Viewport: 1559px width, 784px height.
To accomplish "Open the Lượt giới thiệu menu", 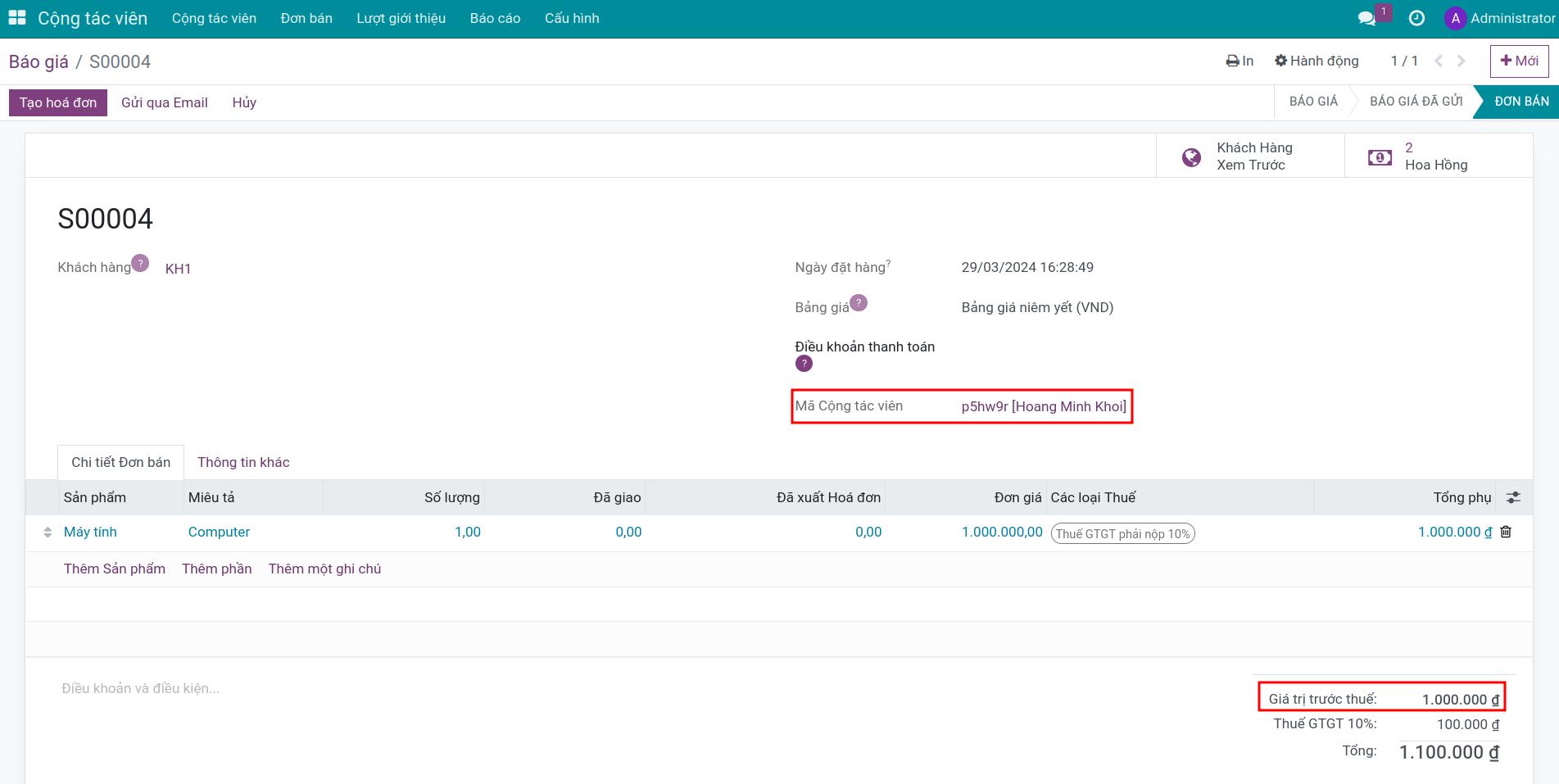I will (401, 18).
